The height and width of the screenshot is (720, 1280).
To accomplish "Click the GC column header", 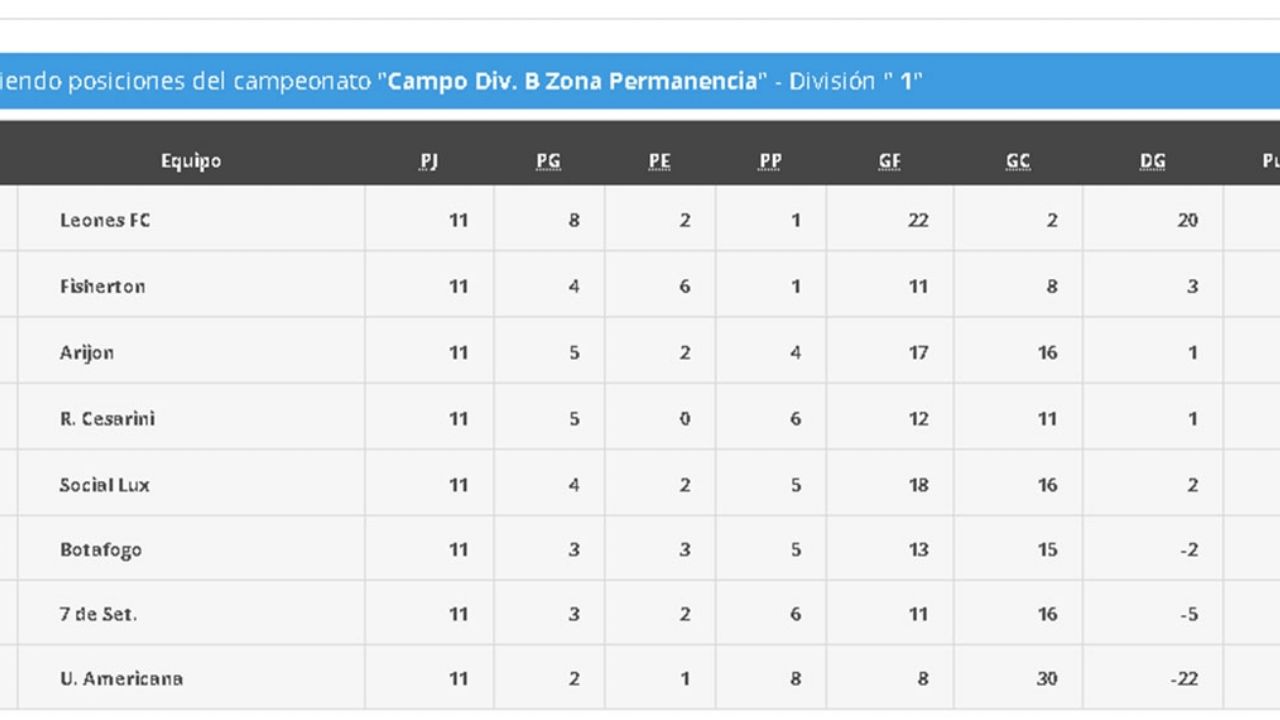I will click(1018, 161).
